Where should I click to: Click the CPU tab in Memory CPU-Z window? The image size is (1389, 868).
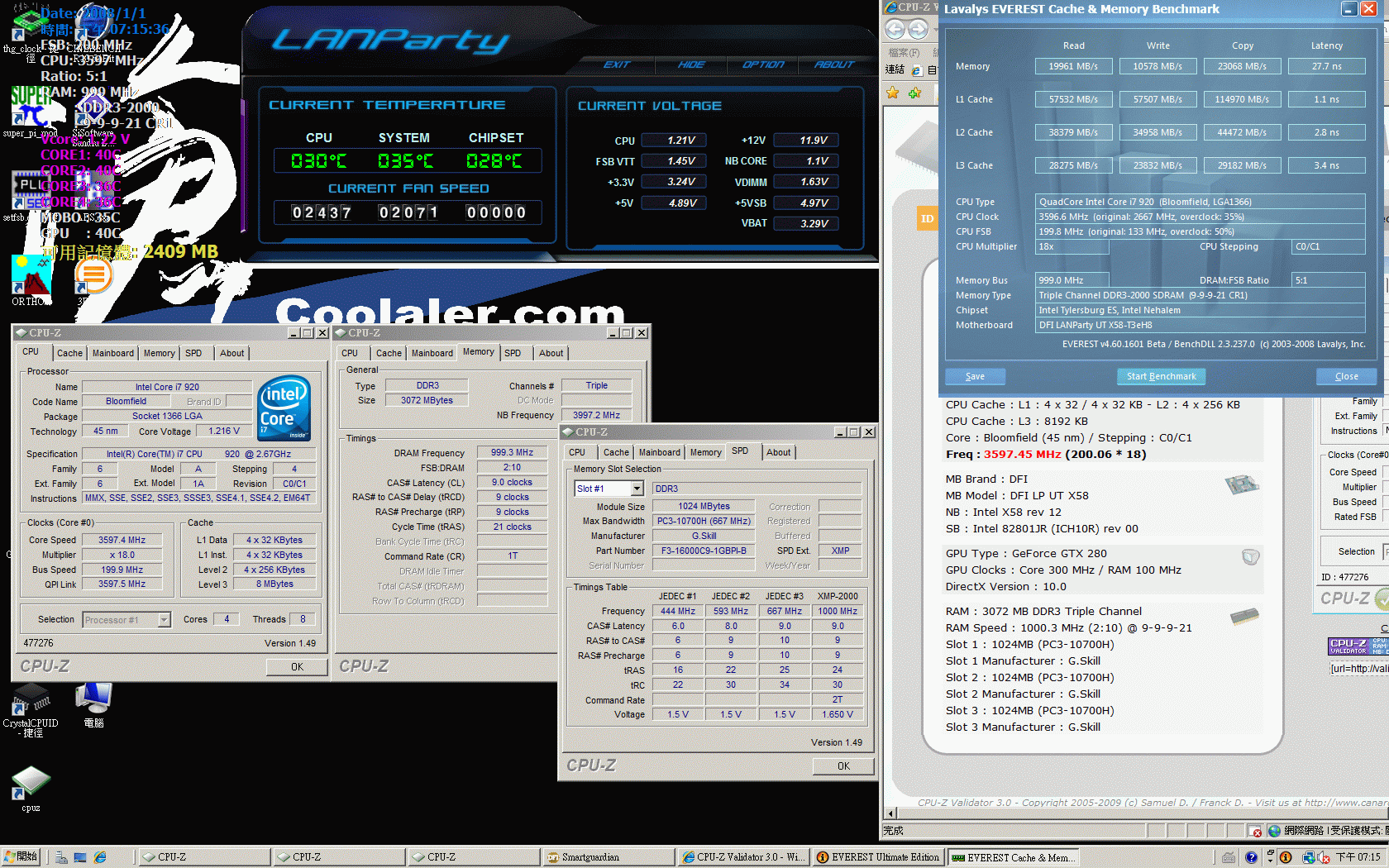[350, 353]
